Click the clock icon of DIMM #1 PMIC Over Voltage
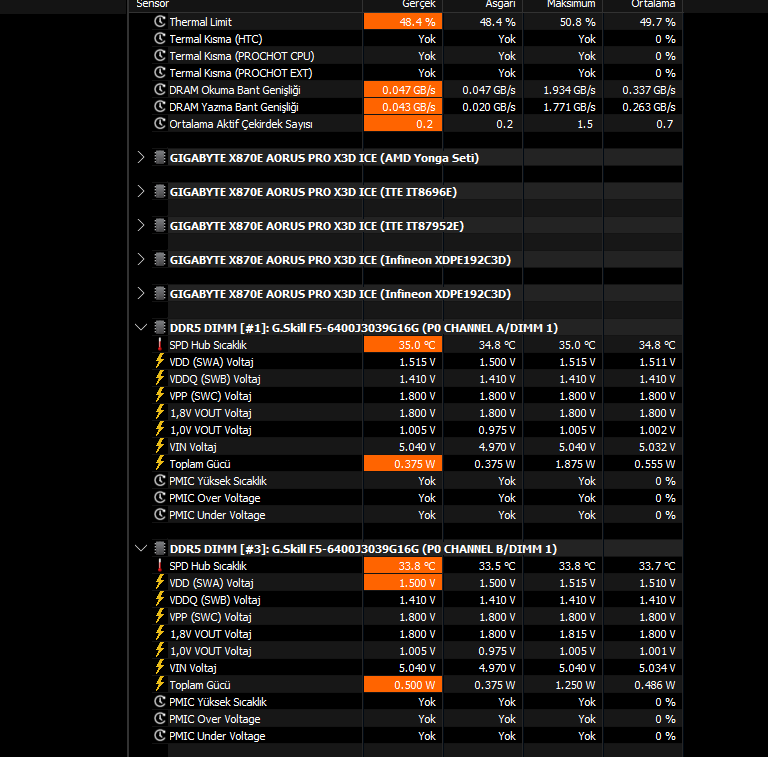Image resolution: width=768 pixels, height=757 pixels. click(160, 497)
